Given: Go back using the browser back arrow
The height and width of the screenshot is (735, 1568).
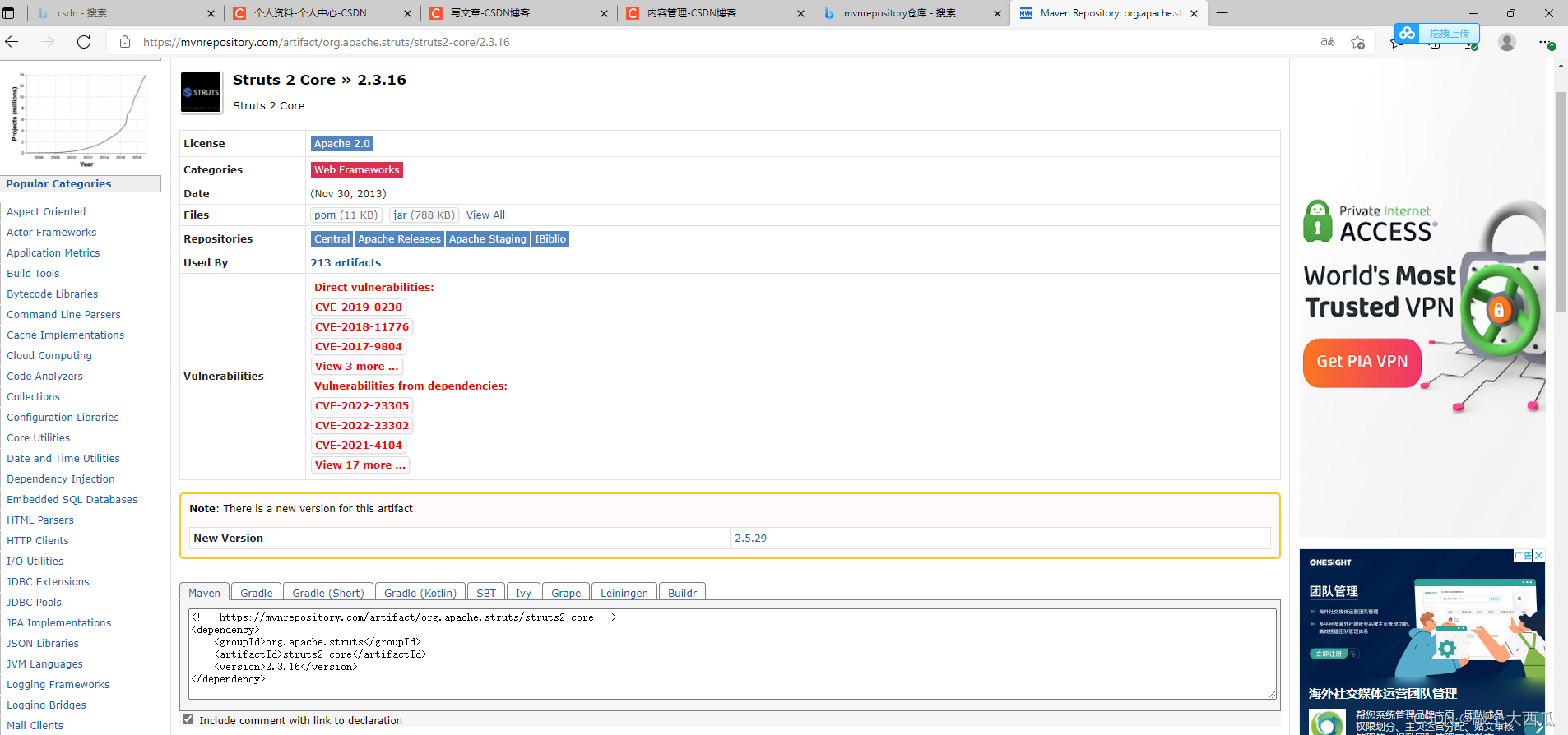Looking at the screenshot, I should [x=12, y=42].
